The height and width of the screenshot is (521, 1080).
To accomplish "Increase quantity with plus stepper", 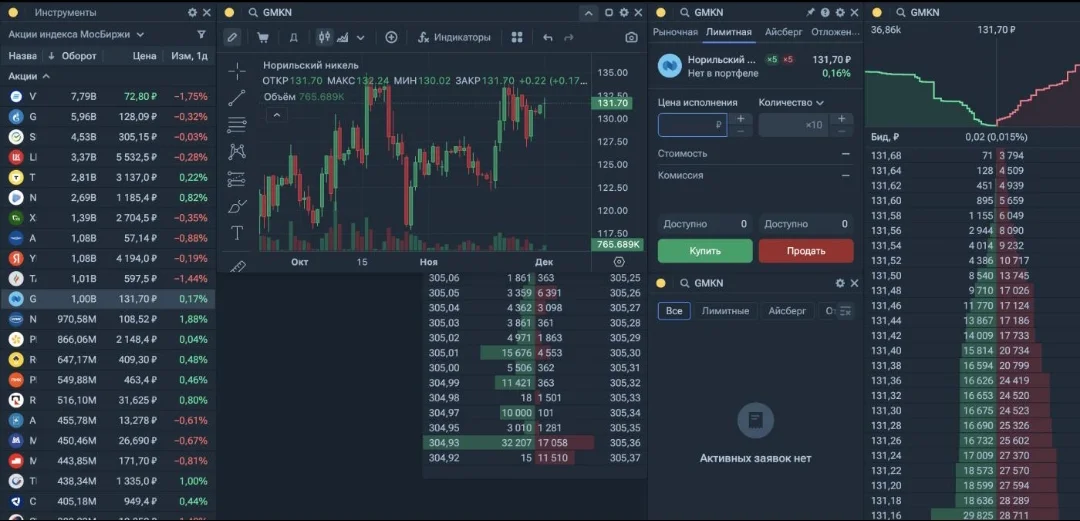I will click(x=841, y=119).
